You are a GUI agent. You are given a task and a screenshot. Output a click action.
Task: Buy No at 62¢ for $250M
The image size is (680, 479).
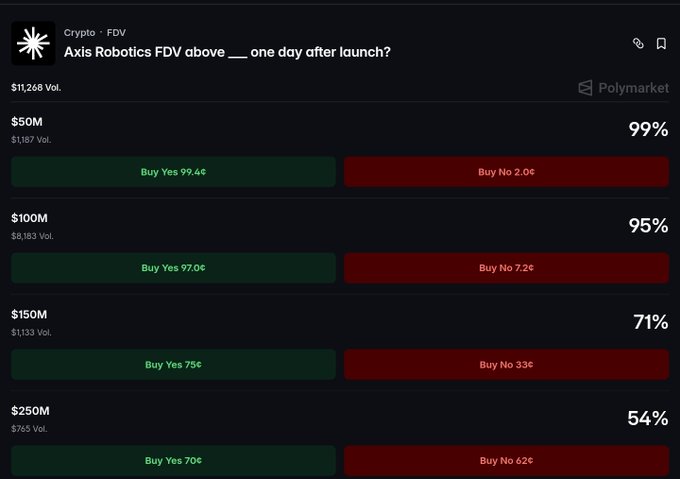(x=507, y=460)
